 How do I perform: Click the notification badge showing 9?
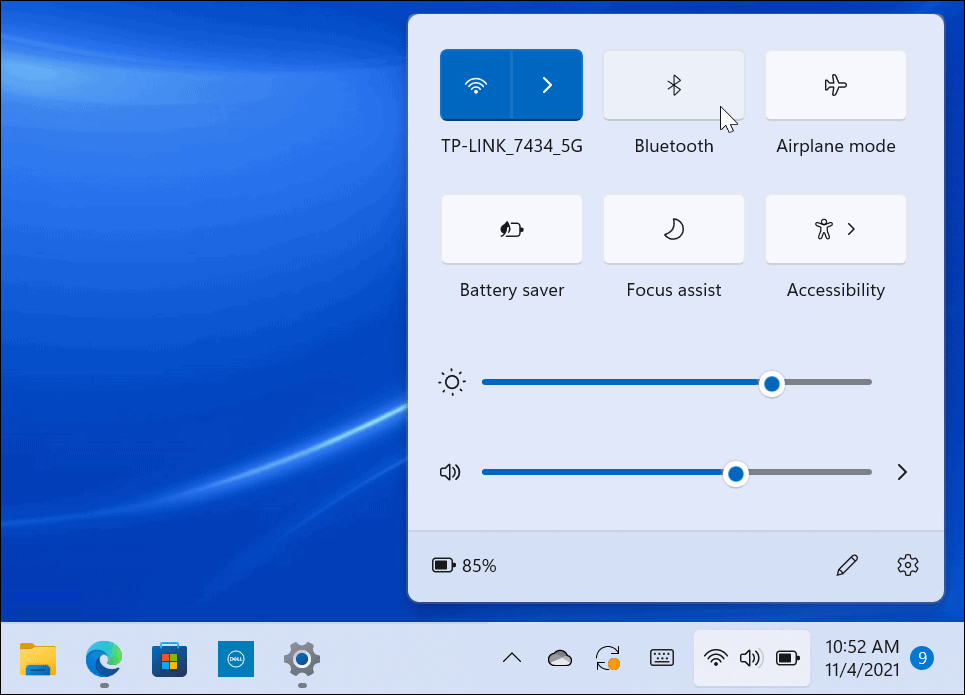[920, 657]
